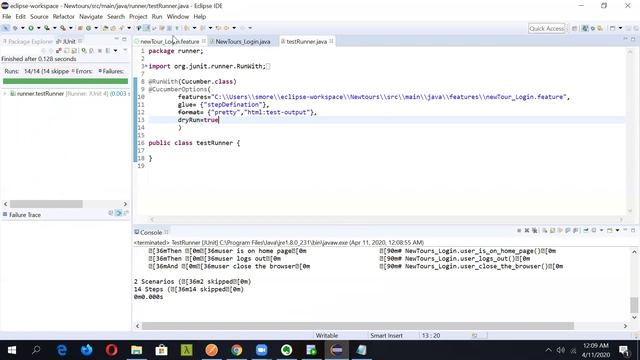Open the Refactor menu
Image resolution: width=640 pixels, height=360 pixels.
click(63, 17)
